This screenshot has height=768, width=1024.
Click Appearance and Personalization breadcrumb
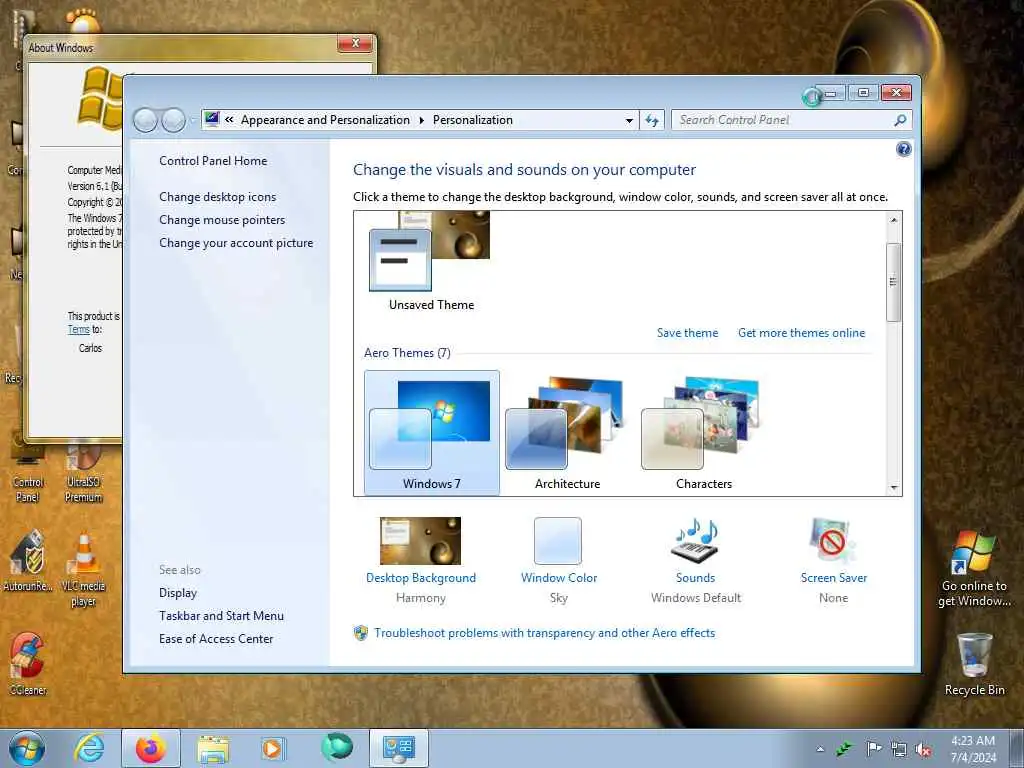pyautogui.click(x=325, y=120)
